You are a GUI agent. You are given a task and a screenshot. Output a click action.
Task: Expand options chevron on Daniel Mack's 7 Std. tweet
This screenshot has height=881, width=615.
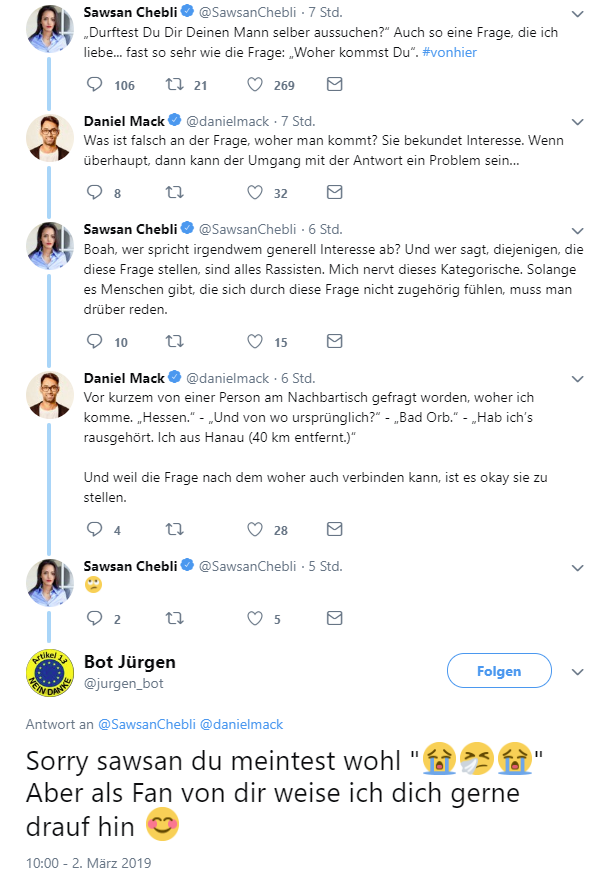click(x=577, y=122)
